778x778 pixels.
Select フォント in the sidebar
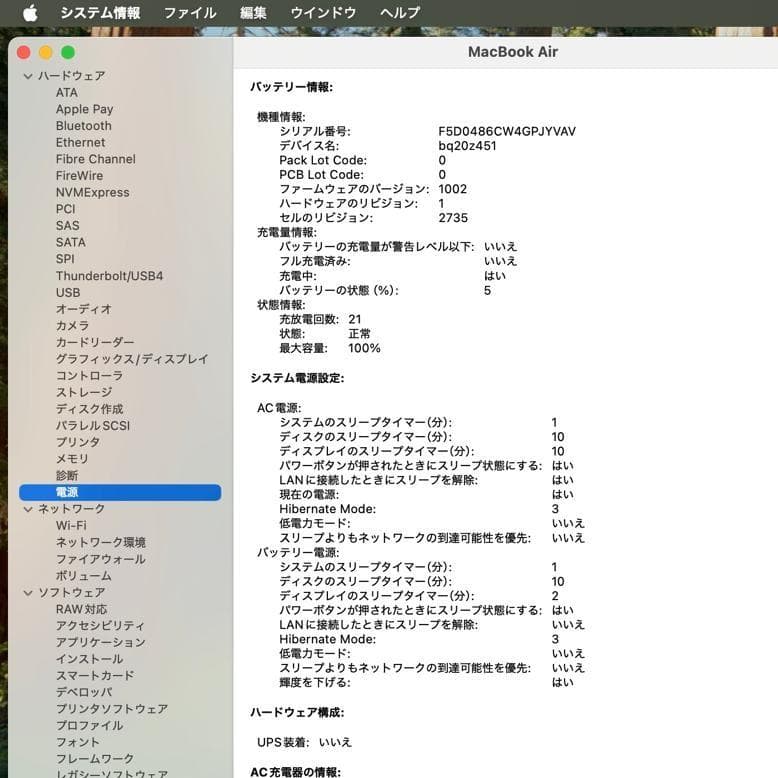(x=78, y=742)
